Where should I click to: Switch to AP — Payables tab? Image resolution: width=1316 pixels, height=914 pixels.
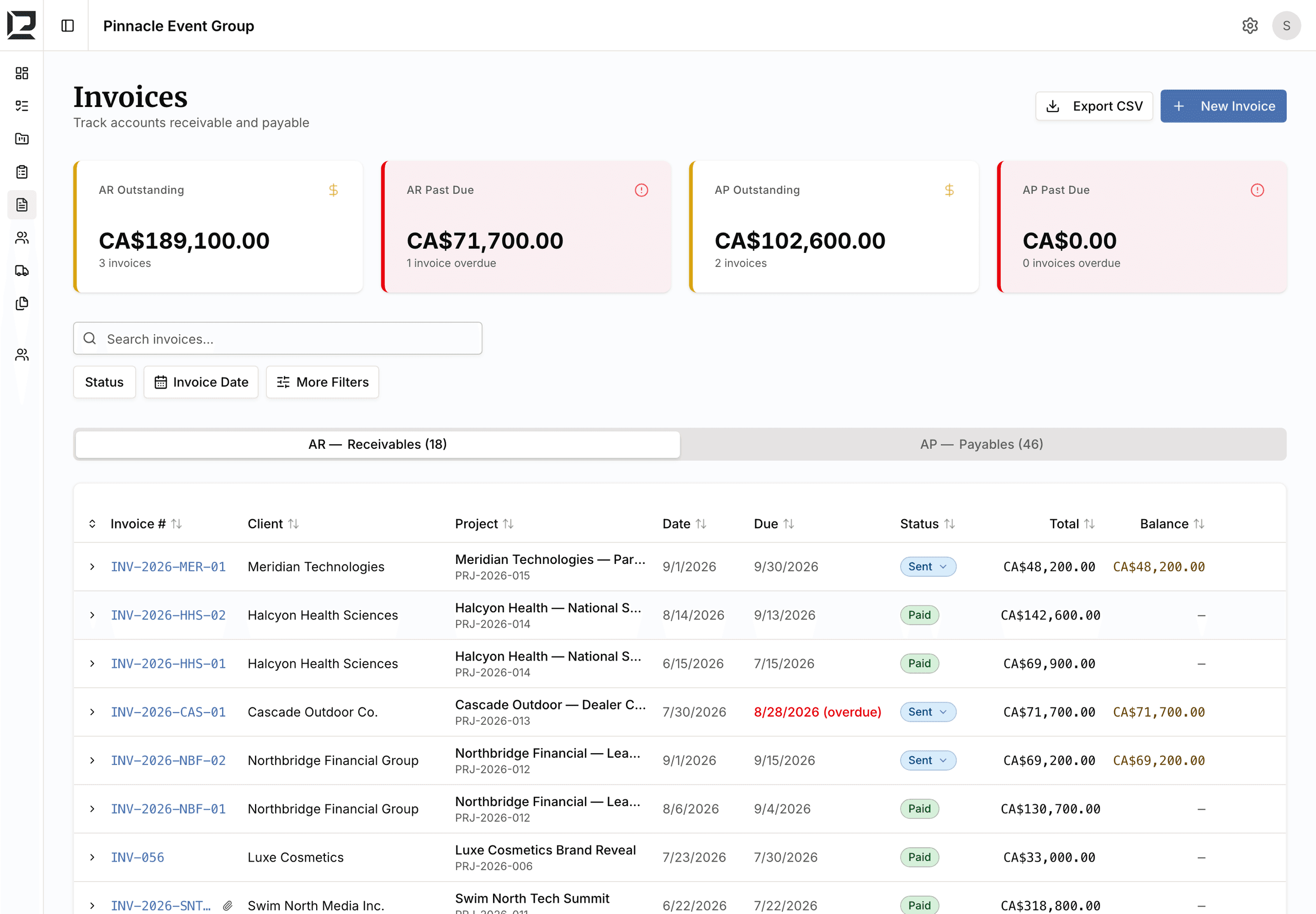[x=981, y=444]
